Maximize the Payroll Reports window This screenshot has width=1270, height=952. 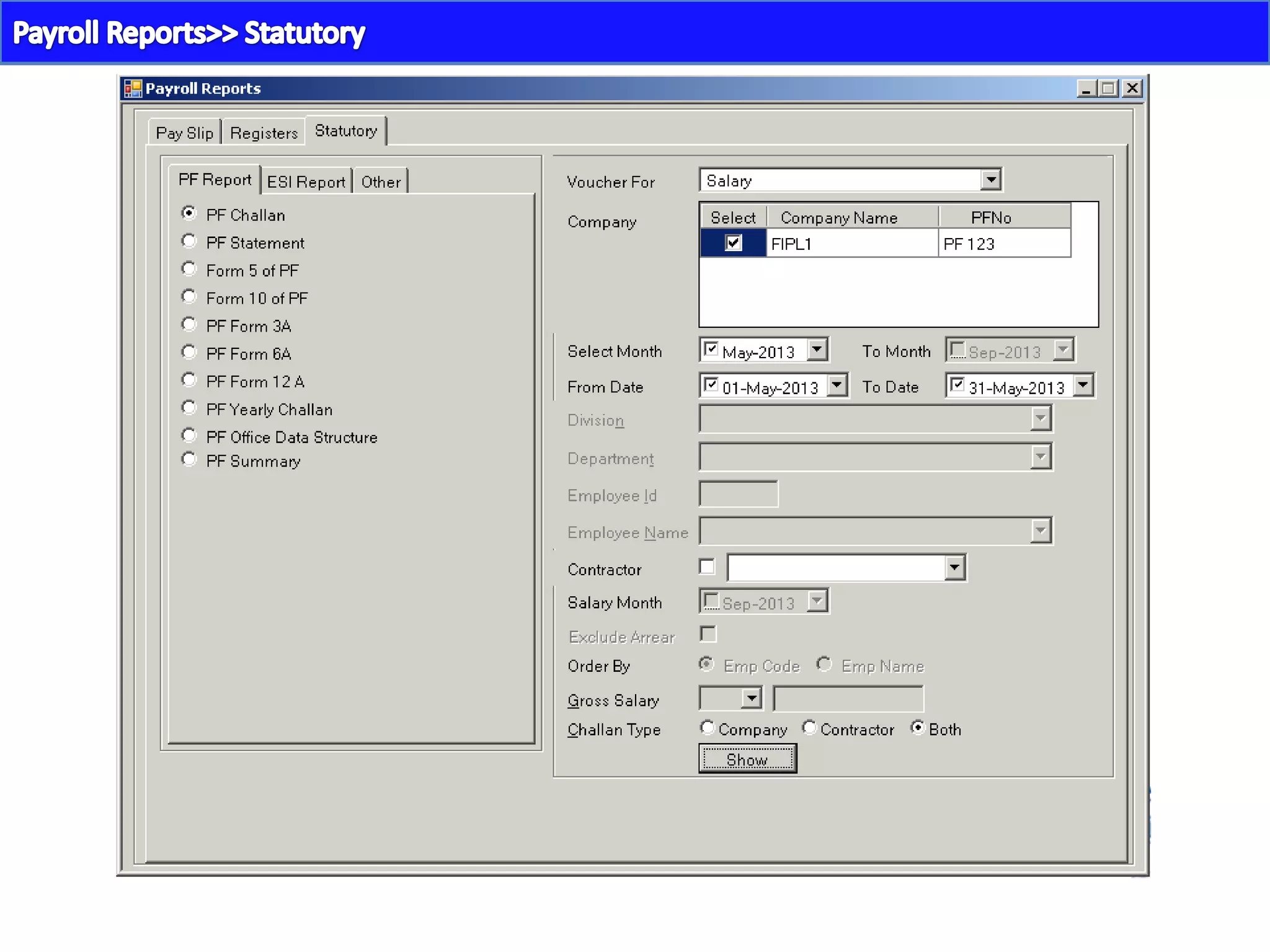pyautogui.click(x=1109, y=89)
